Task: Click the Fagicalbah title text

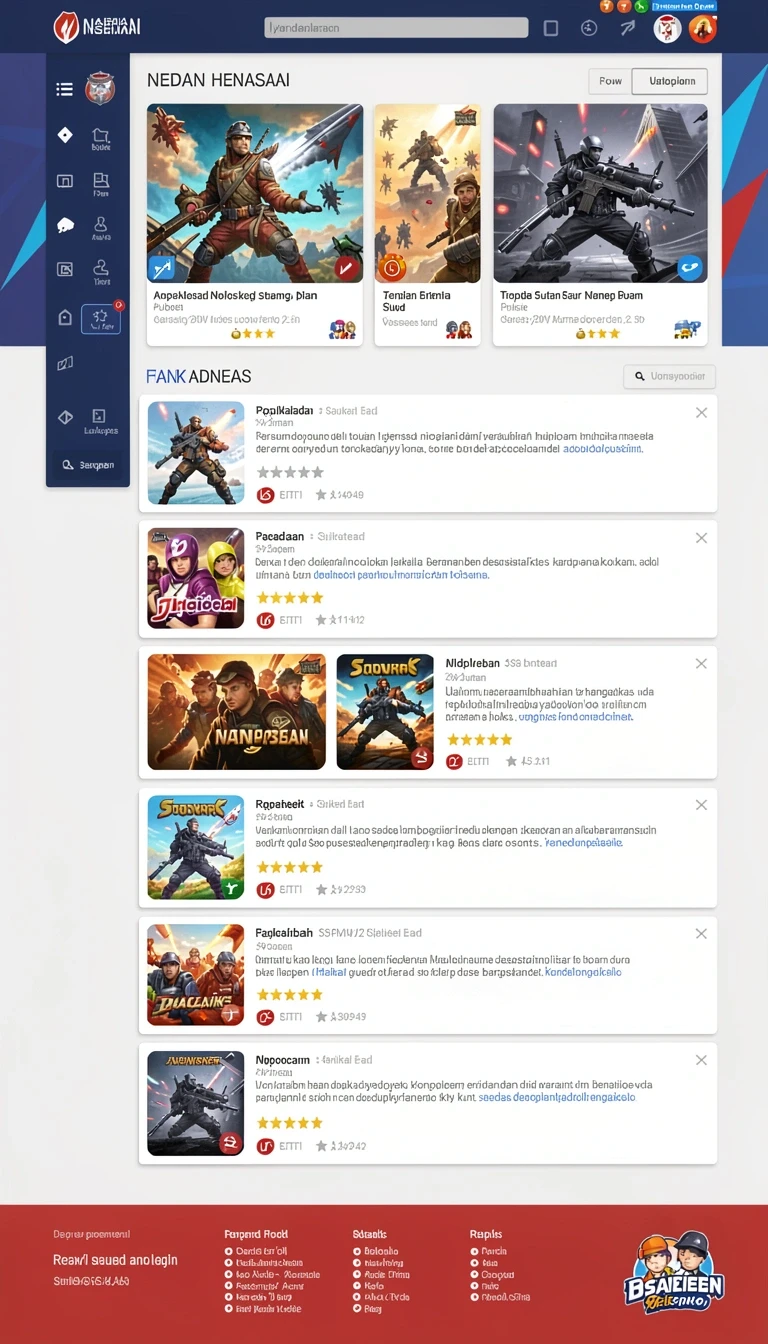Action: point(284,932)
